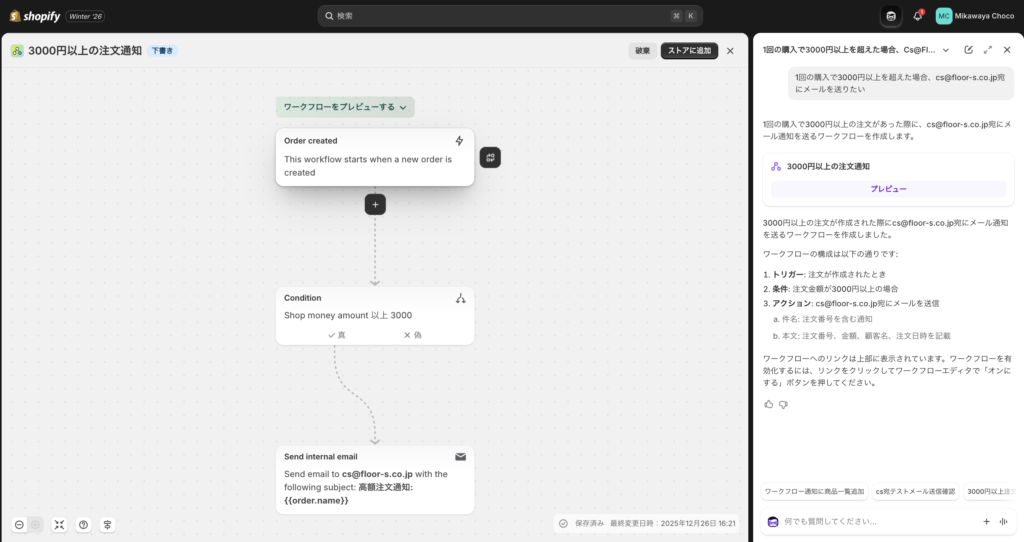
Task: Click the swap trigger icon beside Order created
Action: [x=490, y=157]
